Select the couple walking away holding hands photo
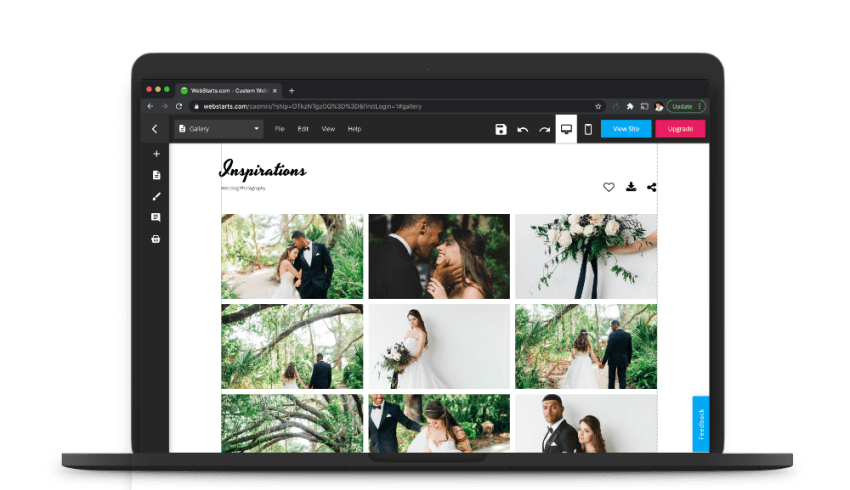This screenshot has height=490, width=850. pos(586,346)
